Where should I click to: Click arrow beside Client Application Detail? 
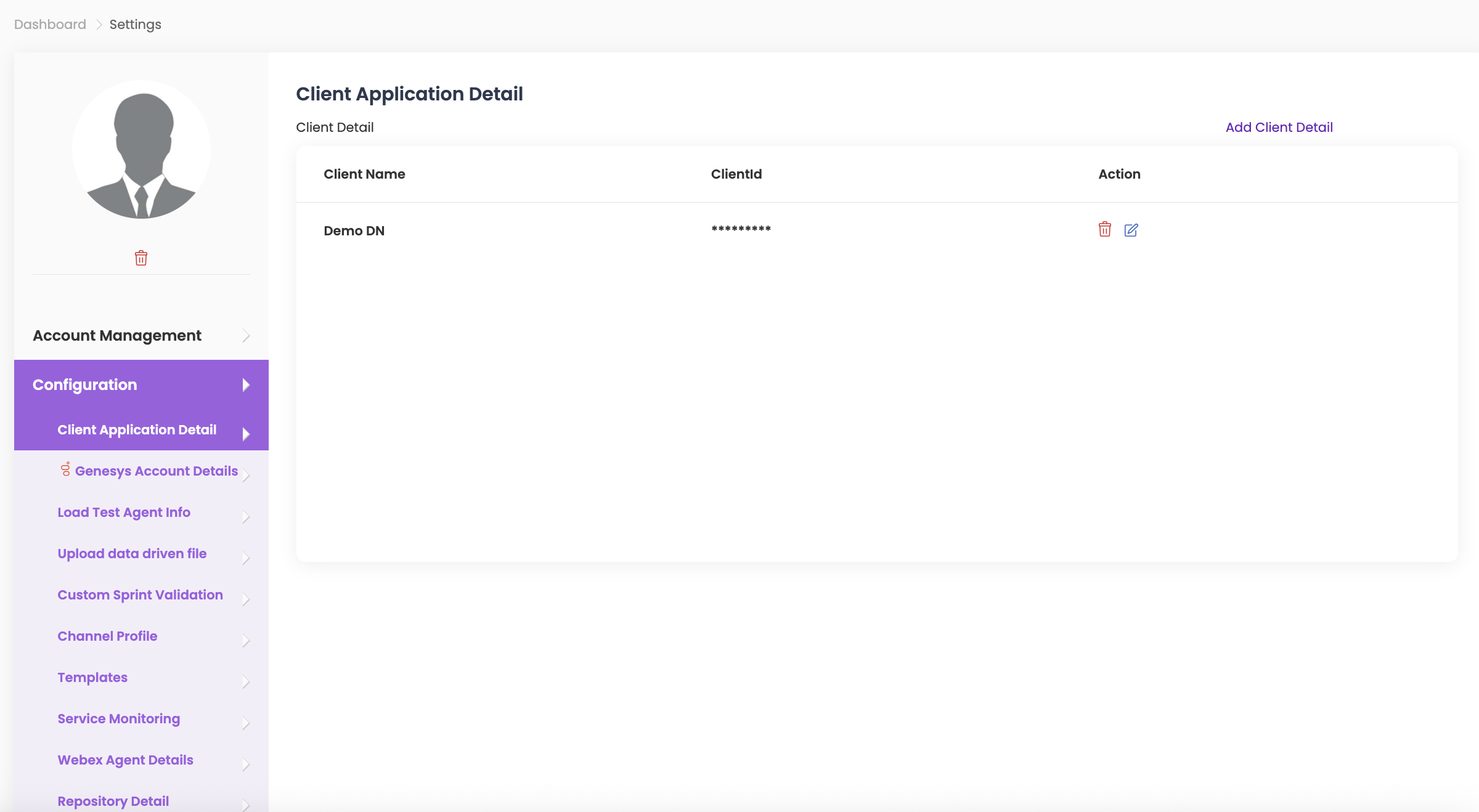click(246, 434)
